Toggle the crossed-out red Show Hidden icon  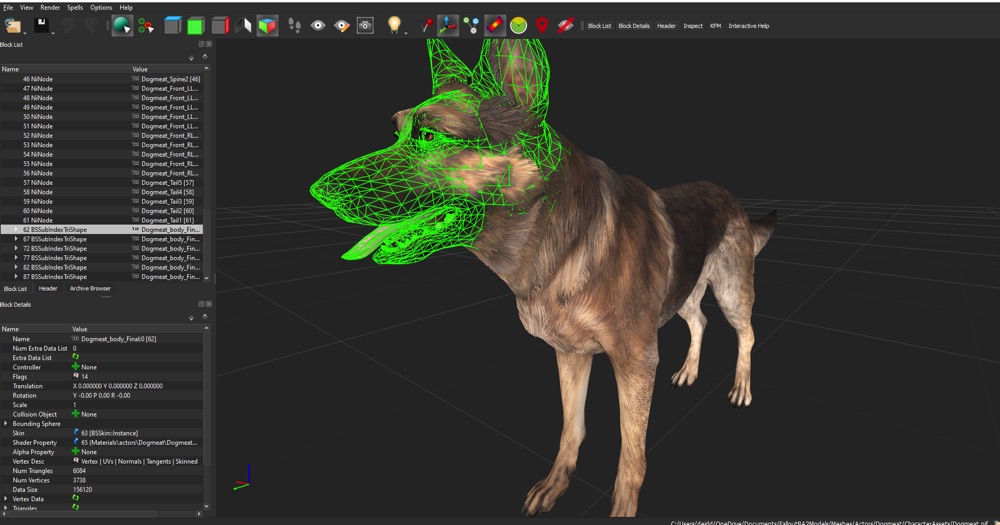click(565, 26)
